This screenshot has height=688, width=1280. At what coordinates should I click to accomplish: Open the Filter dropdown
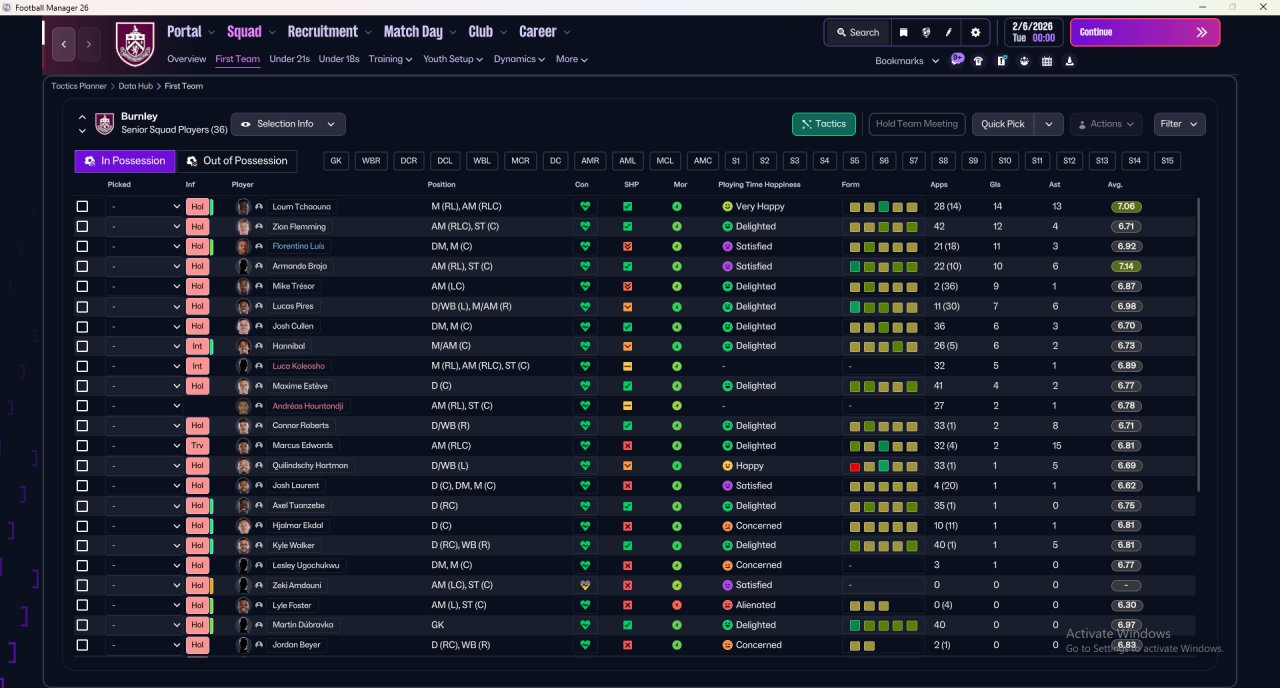pyautogui.click(x=1179, y=124)
